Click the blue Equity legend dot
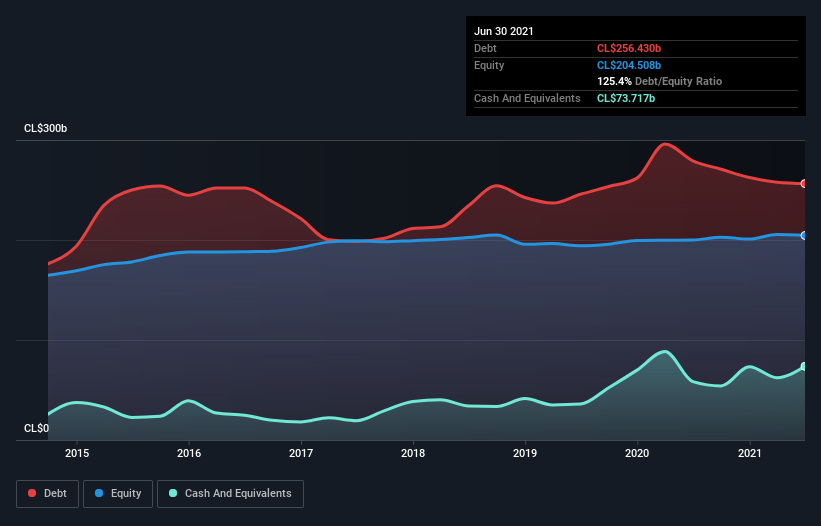 (x=99, y=493)
